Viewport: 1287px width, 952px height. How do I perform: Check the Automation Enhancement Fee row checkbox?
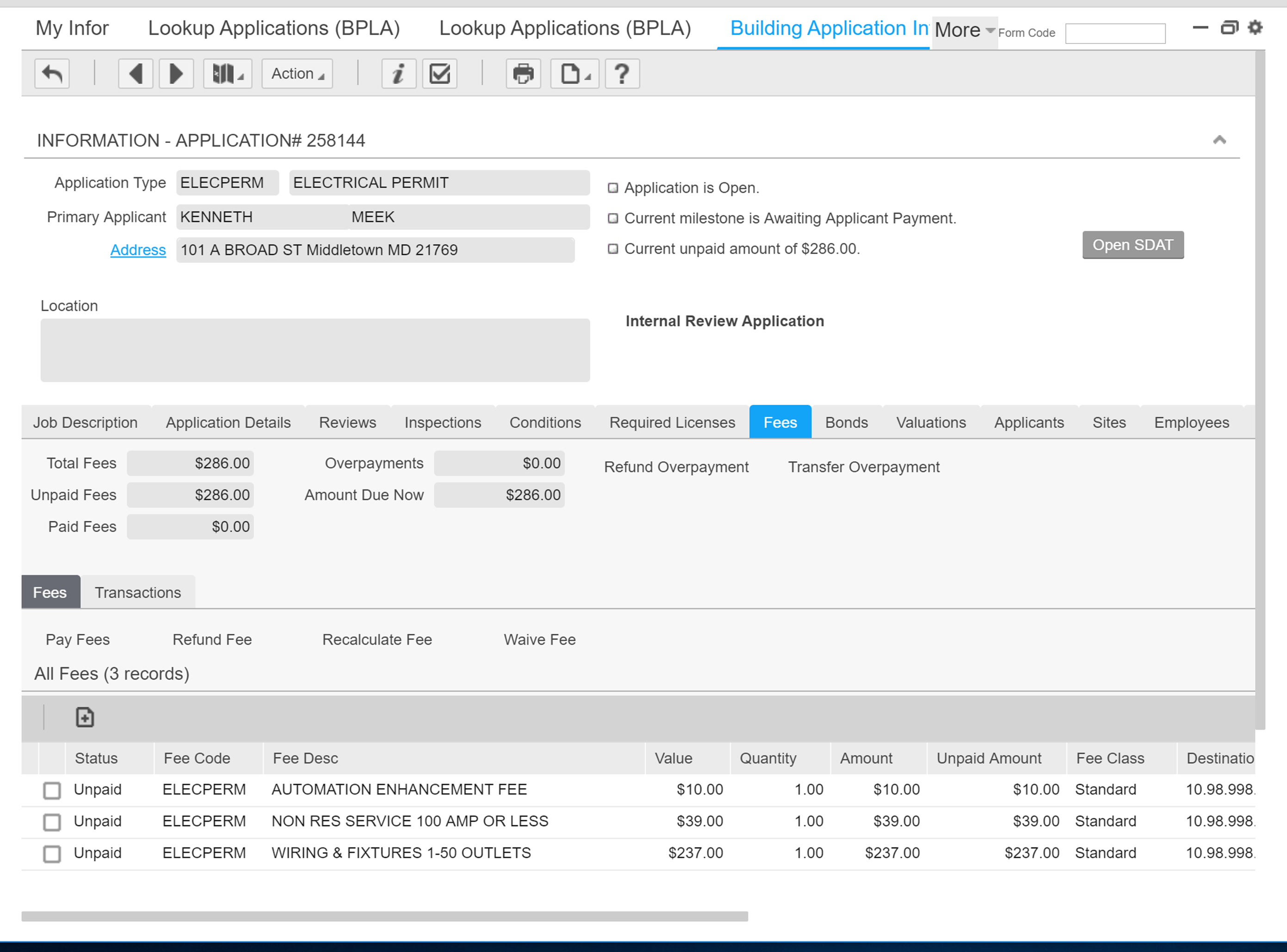coord(52,790)
